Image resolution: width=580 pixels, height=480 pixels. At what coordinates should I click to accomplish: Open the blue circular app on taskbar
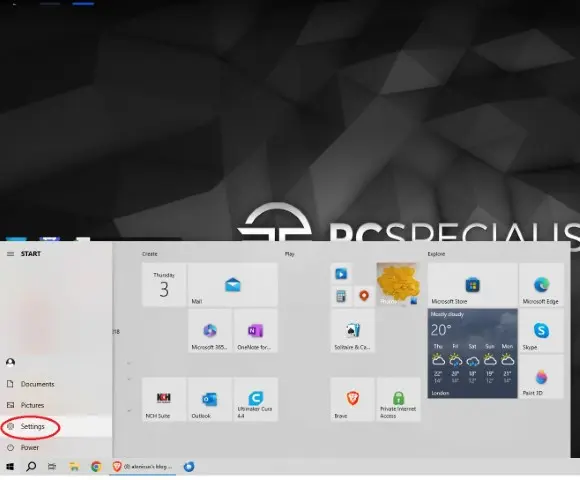(189, 467)
